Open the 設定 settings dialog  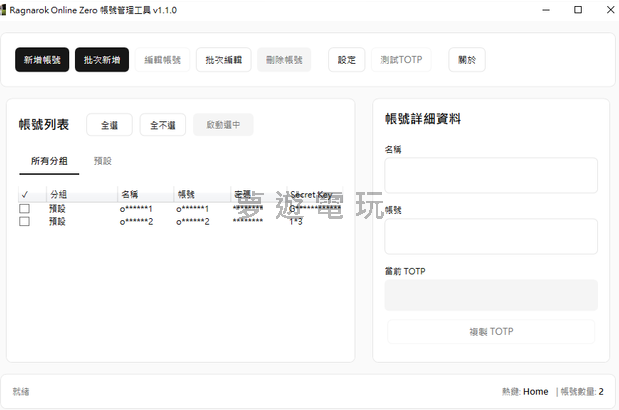click(346, 60)
